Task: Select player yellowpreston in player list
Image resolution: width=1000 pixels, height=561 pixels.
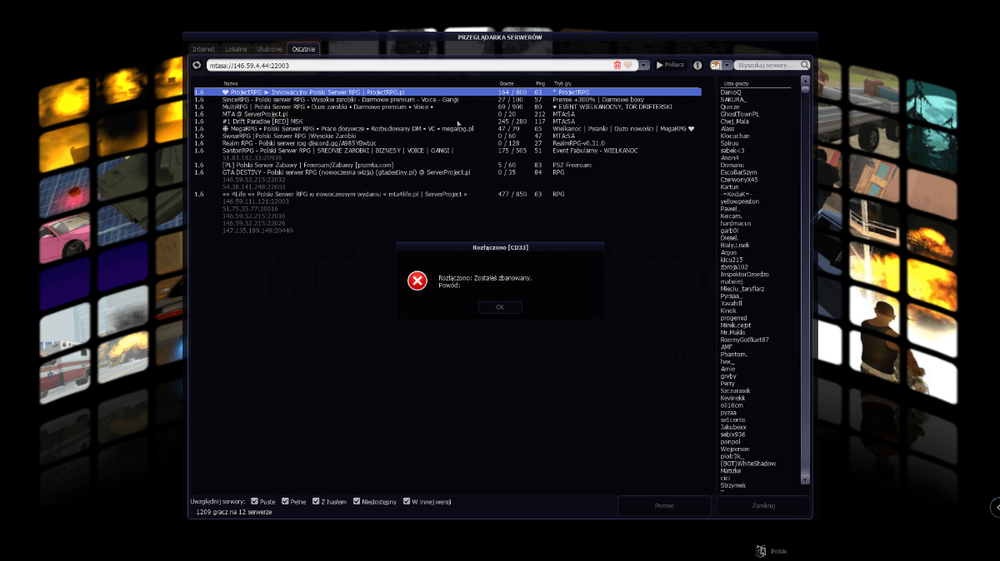Action: (740, 201)
